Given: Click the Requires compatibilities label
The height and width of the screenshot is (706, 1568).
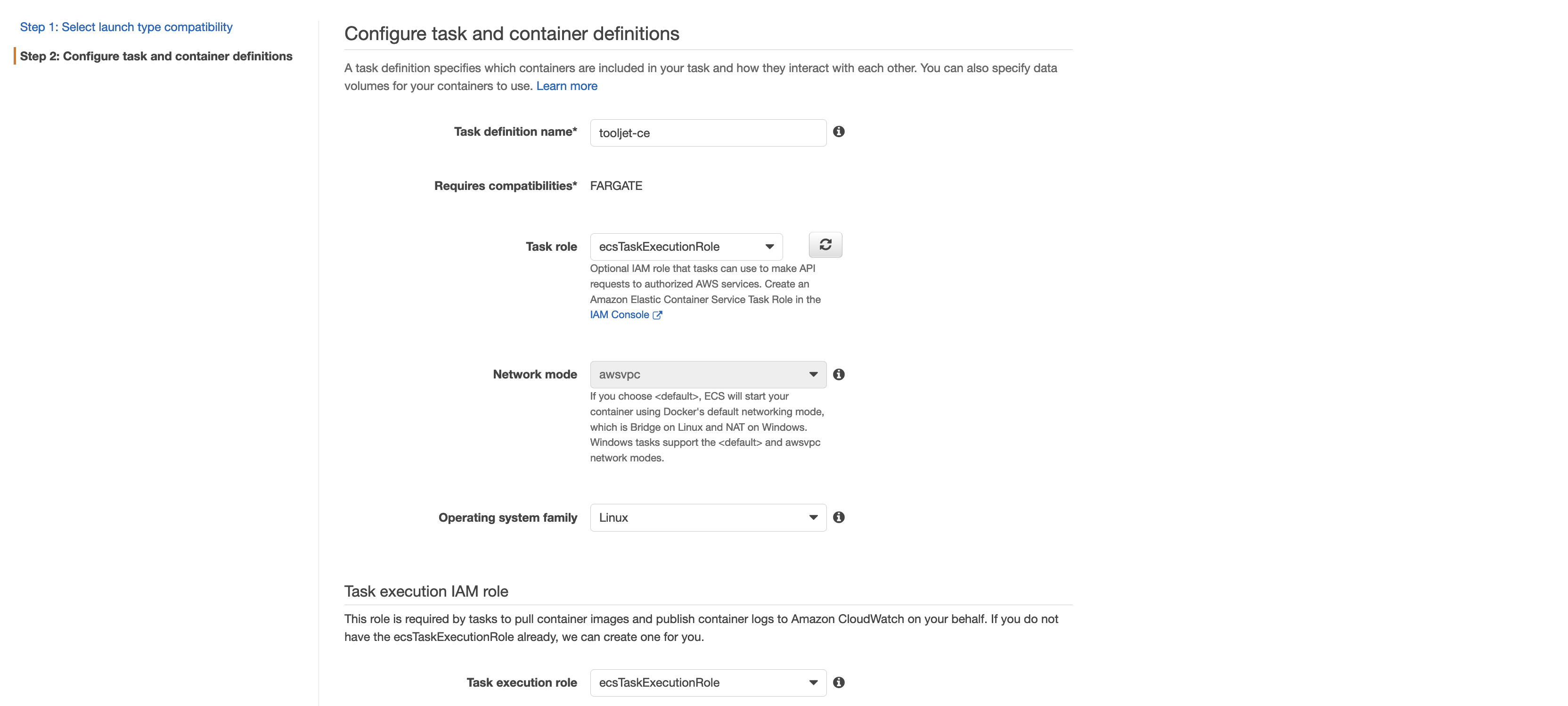Looking at the screenshot, I should coord(505,186).
